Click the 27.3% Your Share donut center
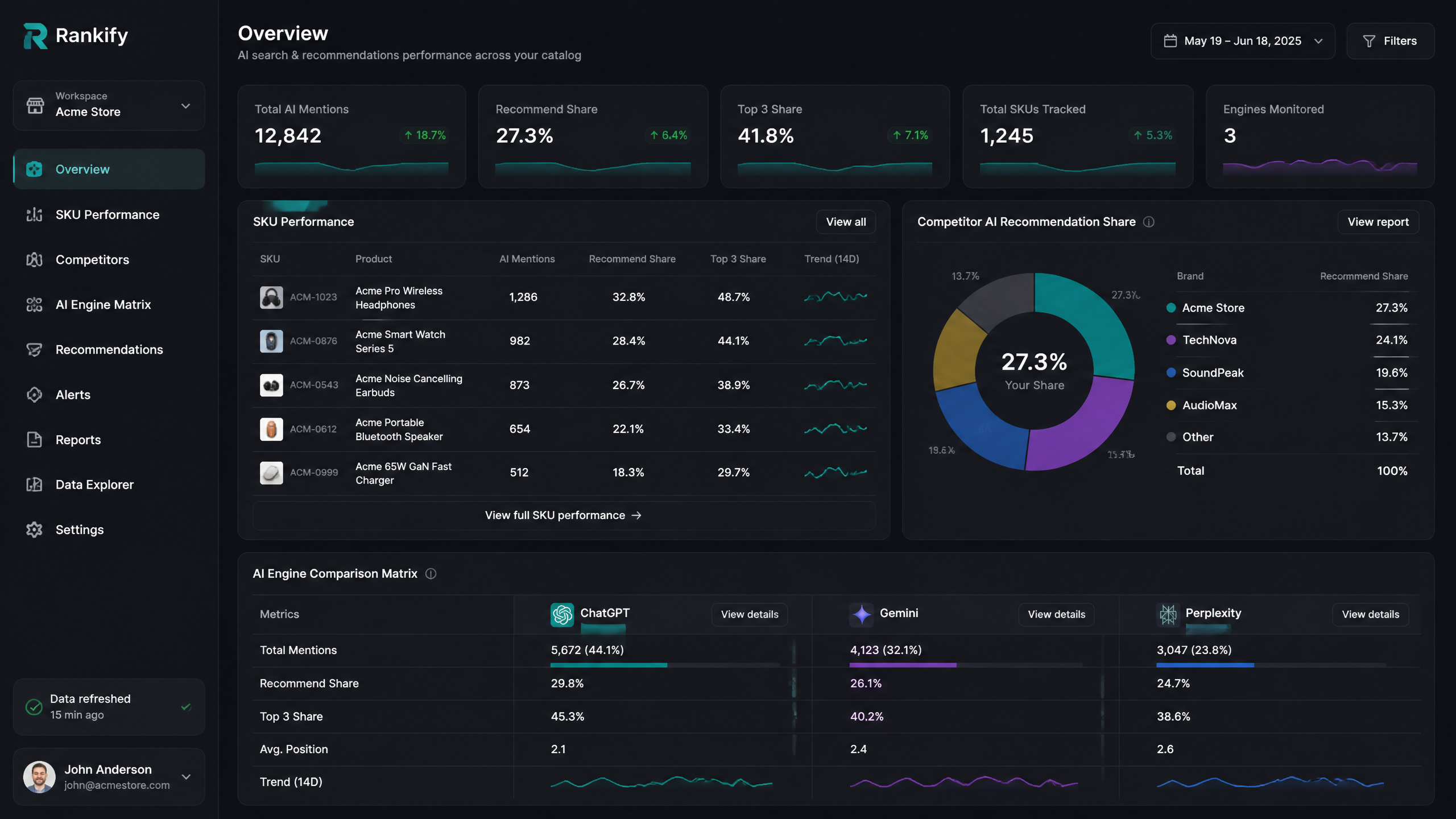The width and height of the screenshot is (1456, 819). coord(1034,371)
